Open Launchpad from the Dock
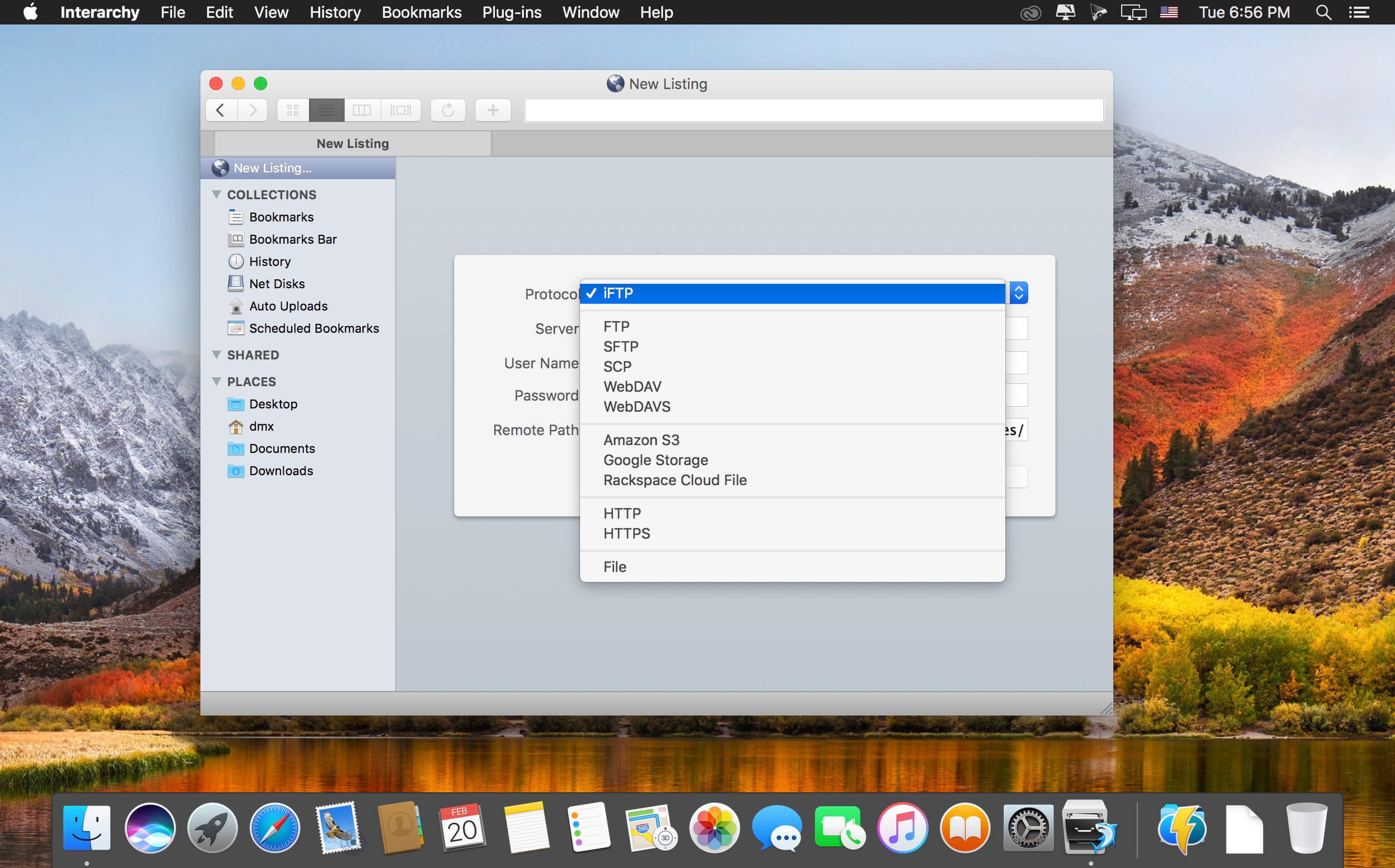 (x=212, y=828)
